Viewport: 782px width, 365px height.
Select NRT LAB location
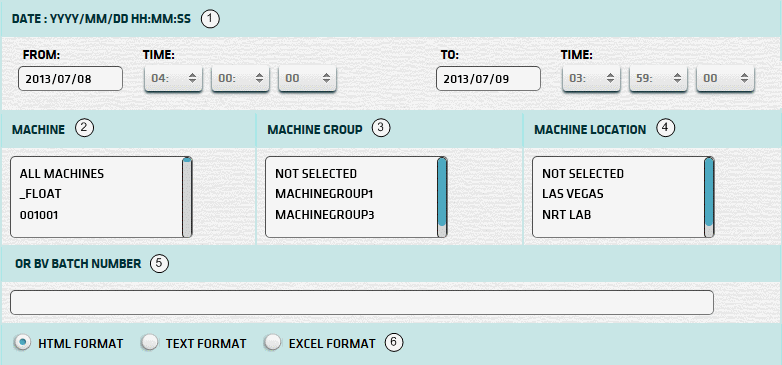567,215
